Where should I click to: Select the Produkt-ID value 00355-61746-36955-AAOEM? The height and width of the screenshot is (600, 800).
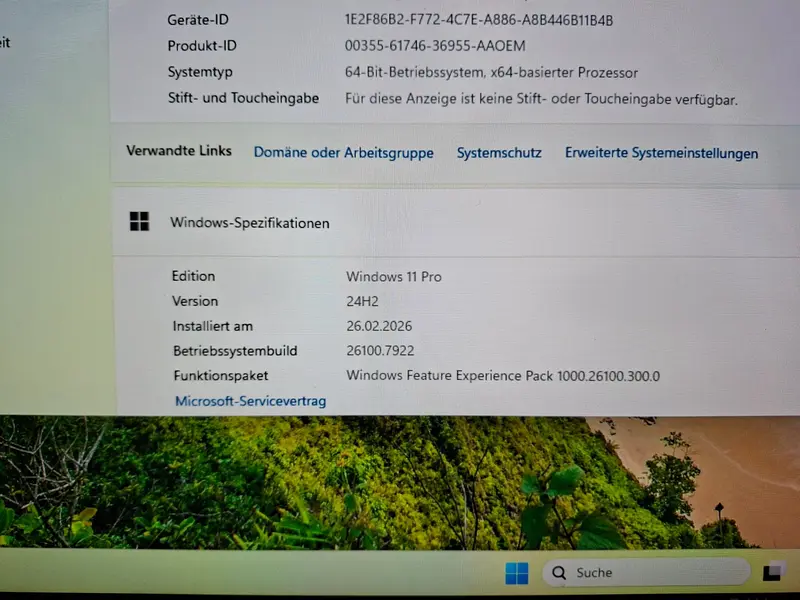[435, 46]
